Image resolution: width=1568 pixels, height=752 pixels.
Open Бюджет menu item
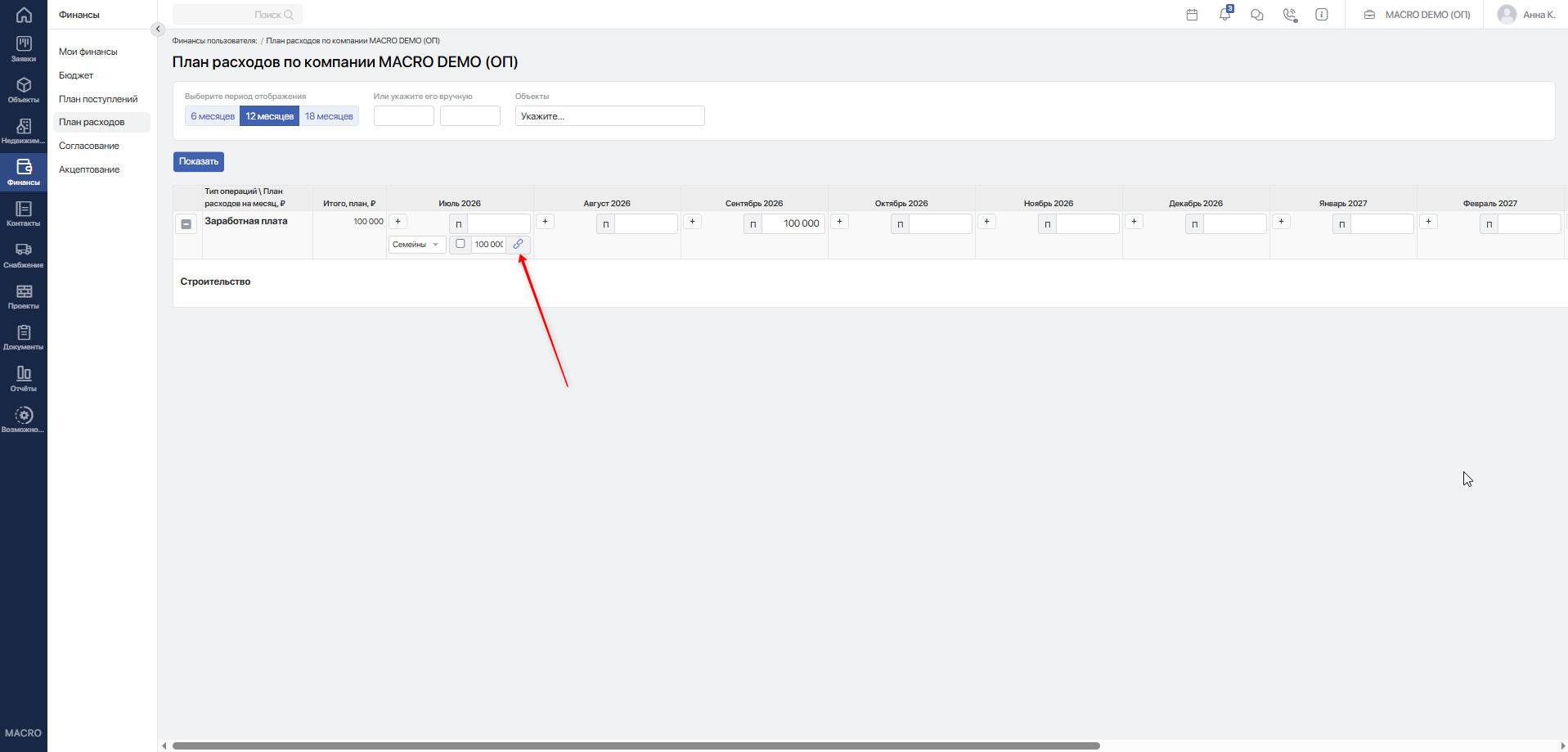click(76, 75)
